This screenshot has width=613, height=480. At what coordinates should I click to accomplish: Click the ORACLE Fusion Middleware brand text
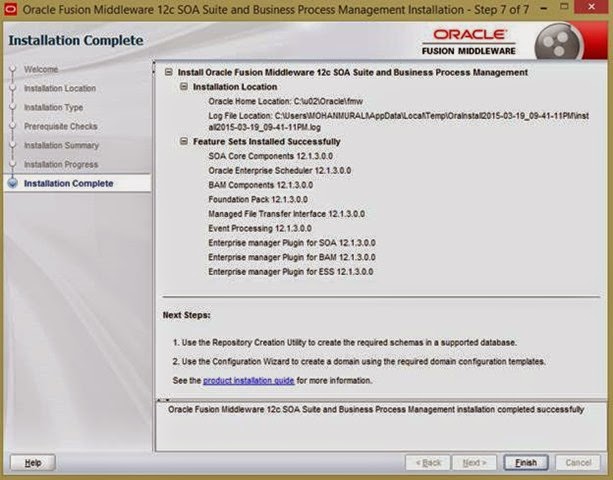pos(469,41)
